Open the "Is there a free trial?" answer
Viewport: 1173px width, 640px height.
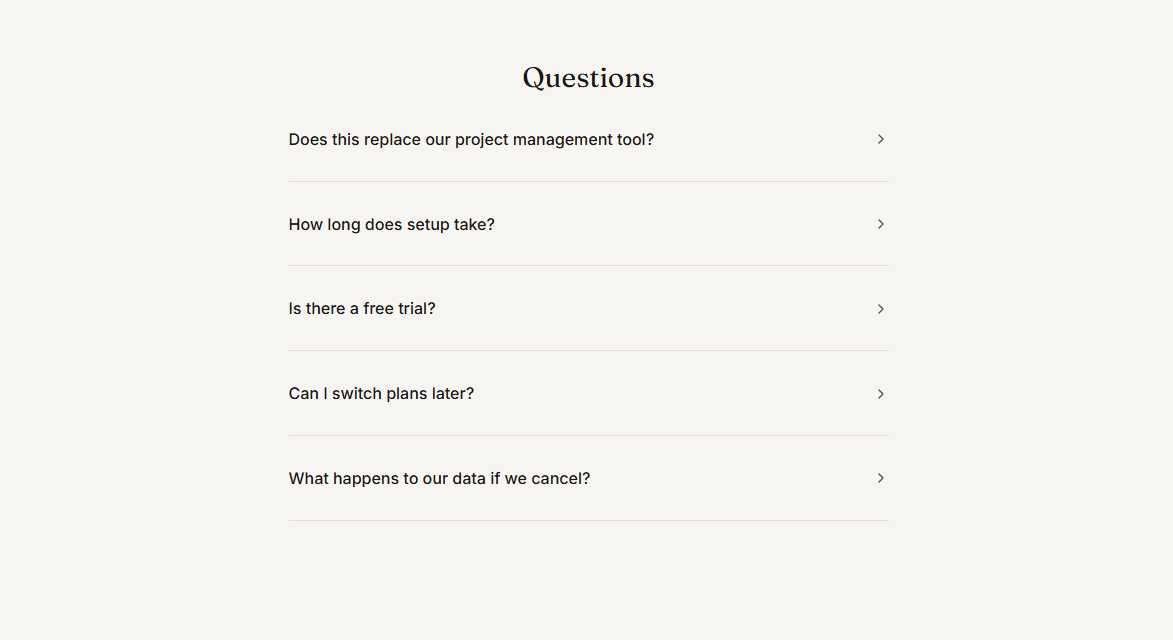tap(588, 309)
